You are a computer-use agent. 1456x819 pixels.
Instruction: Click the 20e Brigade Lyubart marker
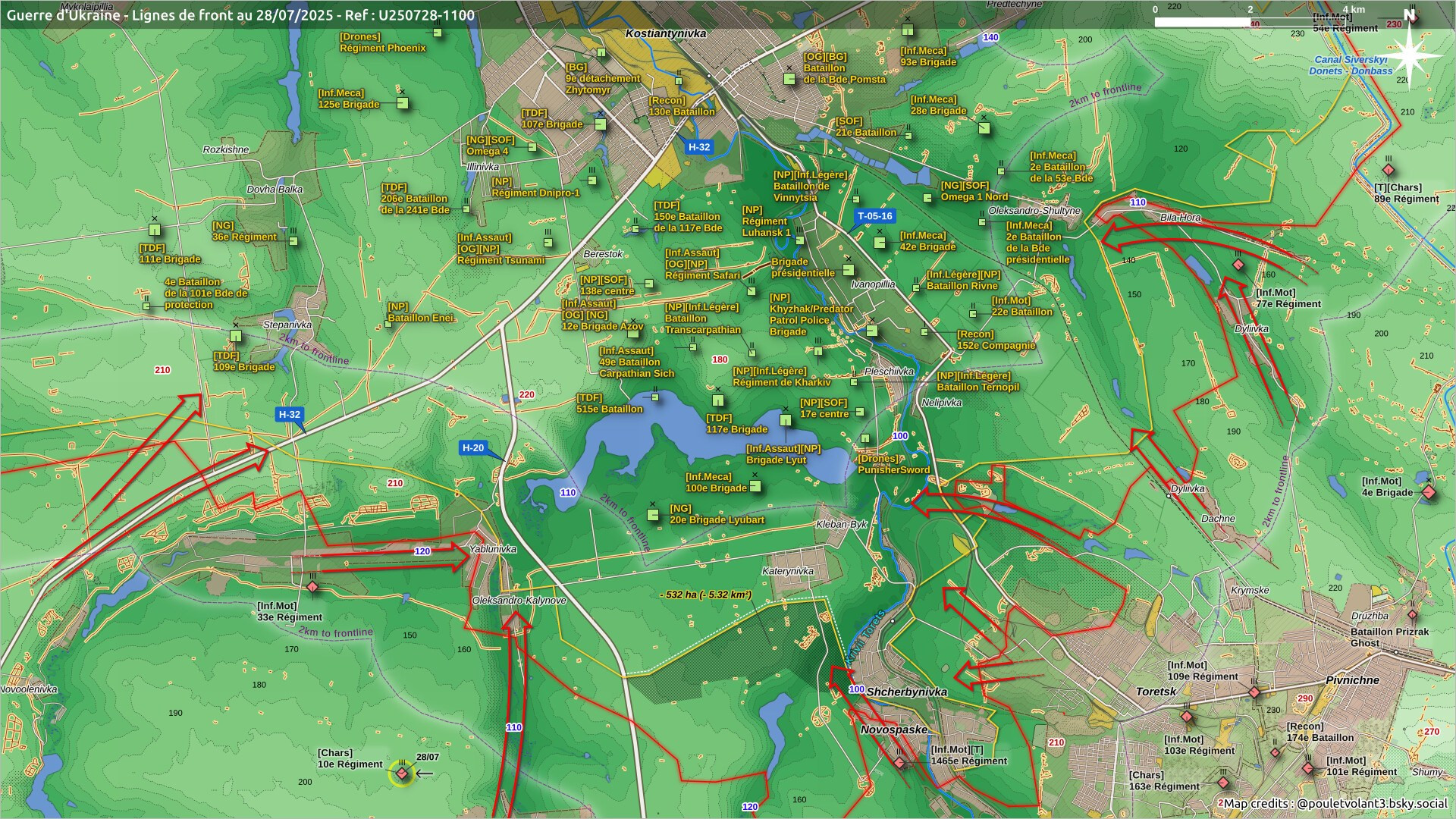[653, 515]
